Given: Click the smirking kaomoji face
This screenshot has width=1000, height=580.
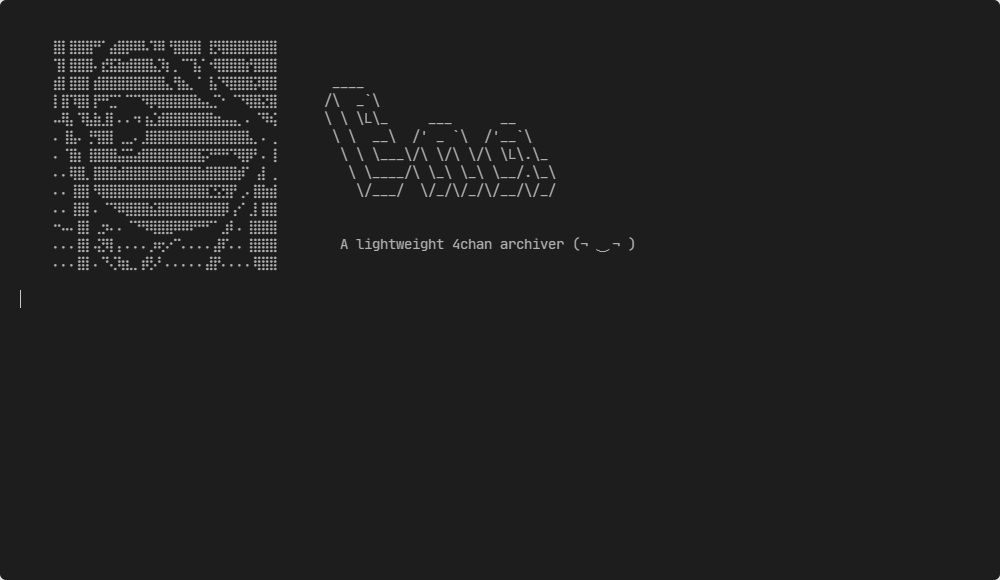Looking at the screenshot, I should 604,244.
